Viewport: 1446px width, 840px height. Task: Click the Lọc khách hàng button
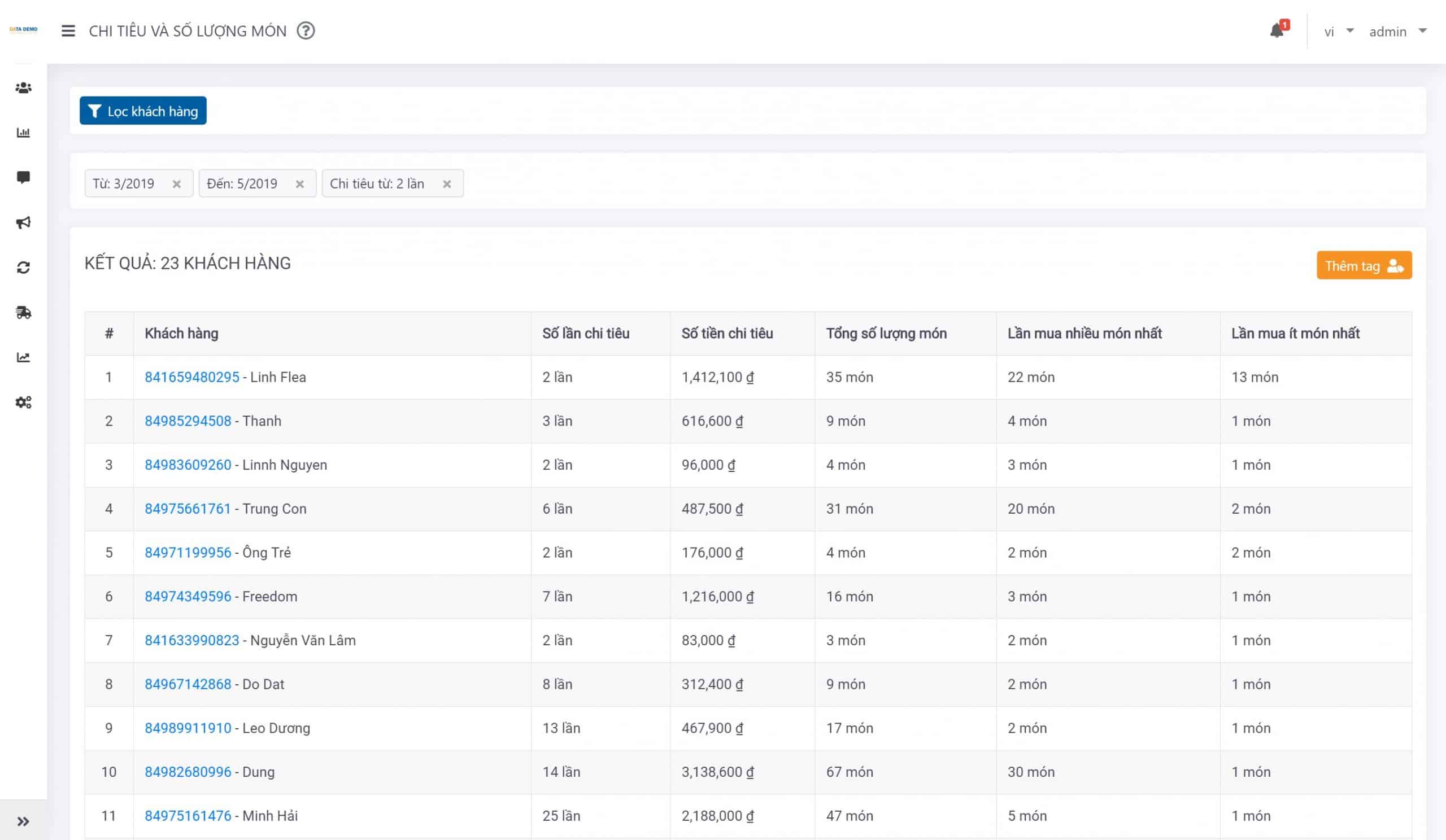coord(143,111)
